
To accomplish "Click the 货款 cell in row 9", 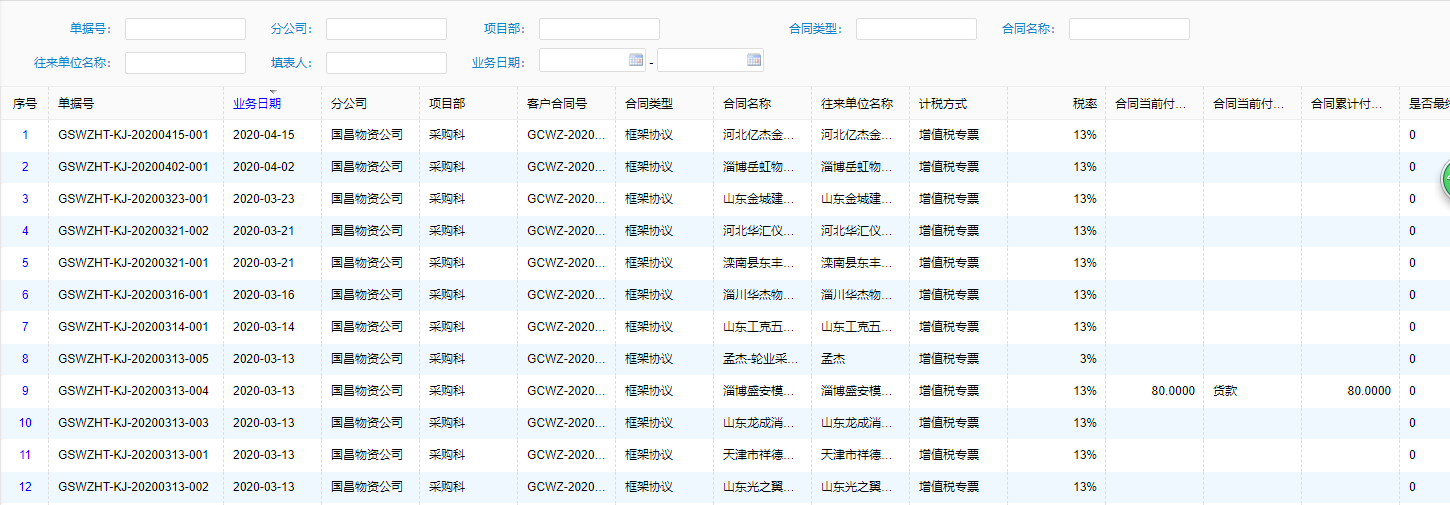I will pyautogui.click(x=1225, y=391).
